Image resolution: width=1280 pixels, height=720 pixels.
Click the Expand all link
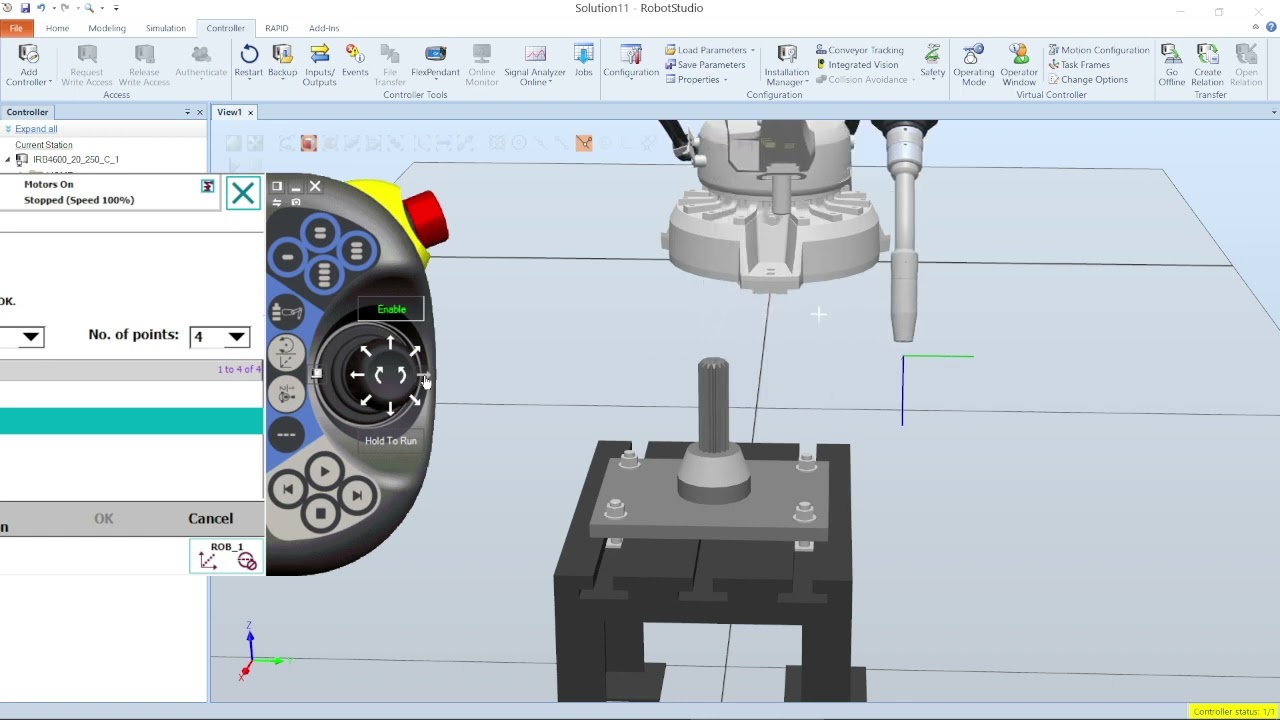[36, 129]
